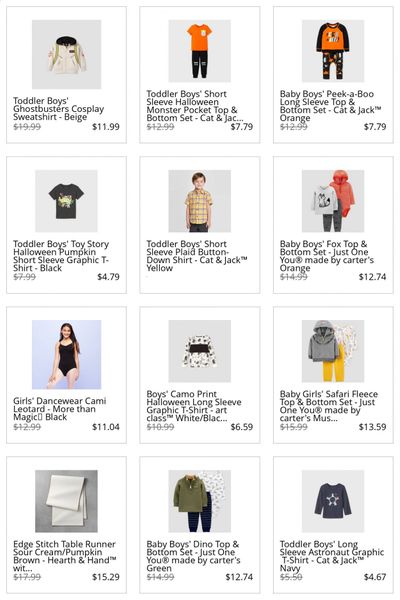Viewport: 400px width, 600px height.
Task: Click the Dino Top & Bottom Set image
Action: 199,501
